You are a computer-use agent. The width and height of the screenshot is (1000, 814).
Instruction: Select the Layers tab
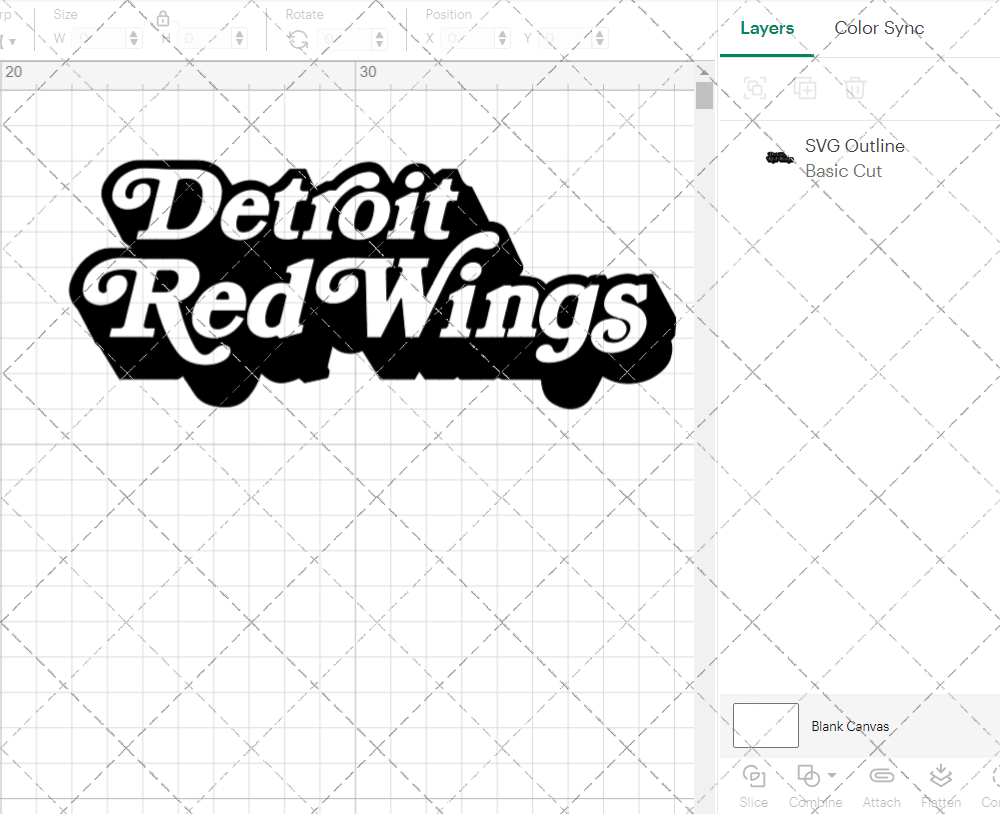[766, 28]
